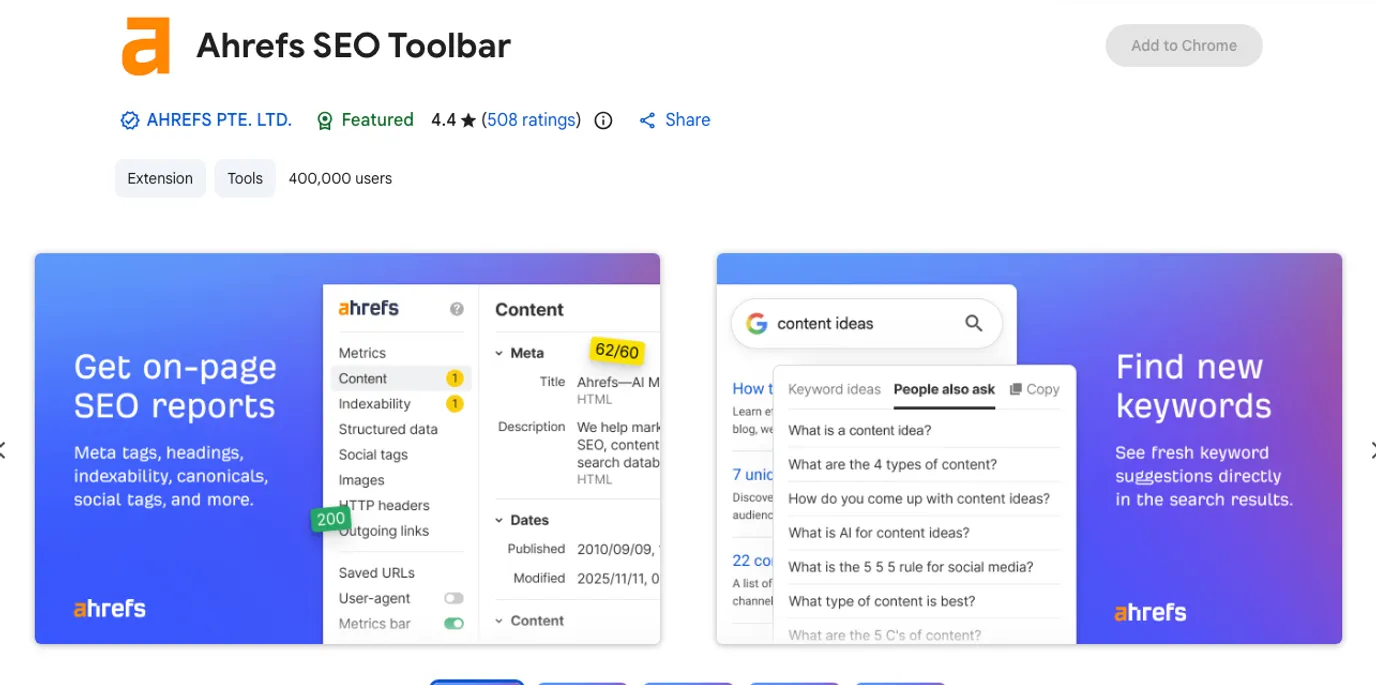The height and width of the screenshot is (685, 1376).
Task: Click the star icon beside 4.4 rating
Action: tap(468, 121)
